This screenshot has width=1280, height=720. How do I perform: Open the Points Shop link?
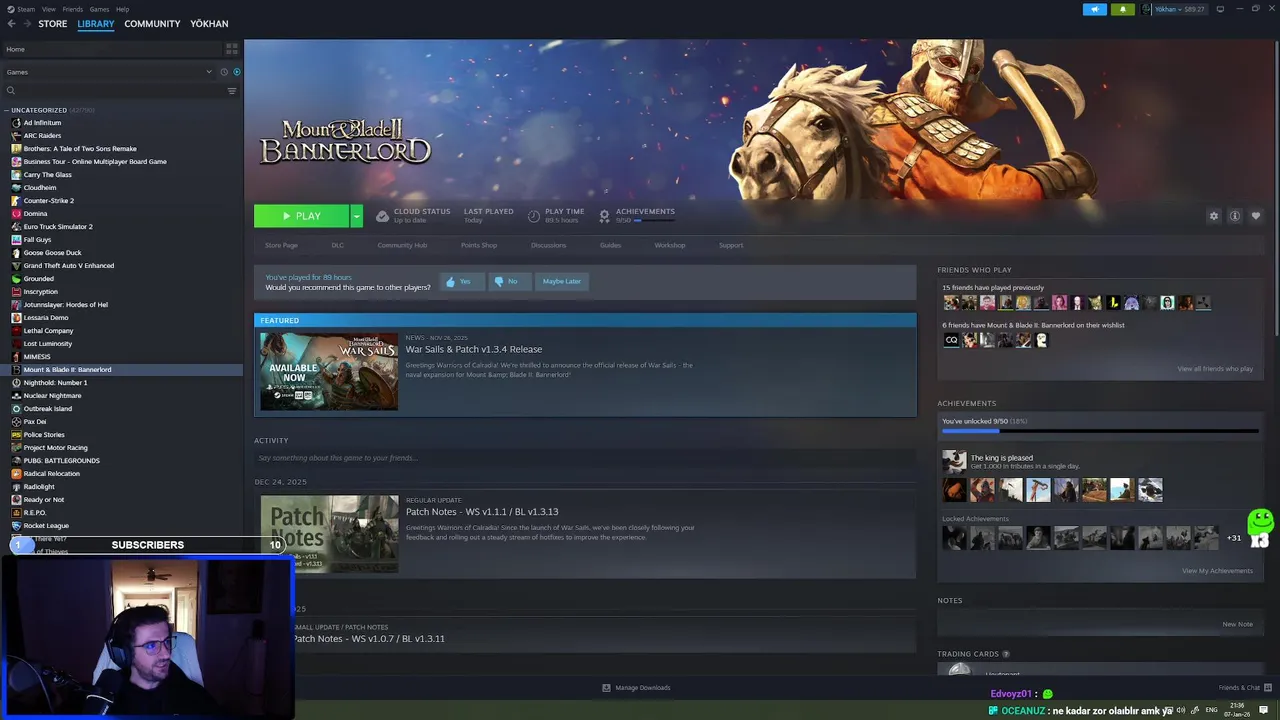[479, 245]
